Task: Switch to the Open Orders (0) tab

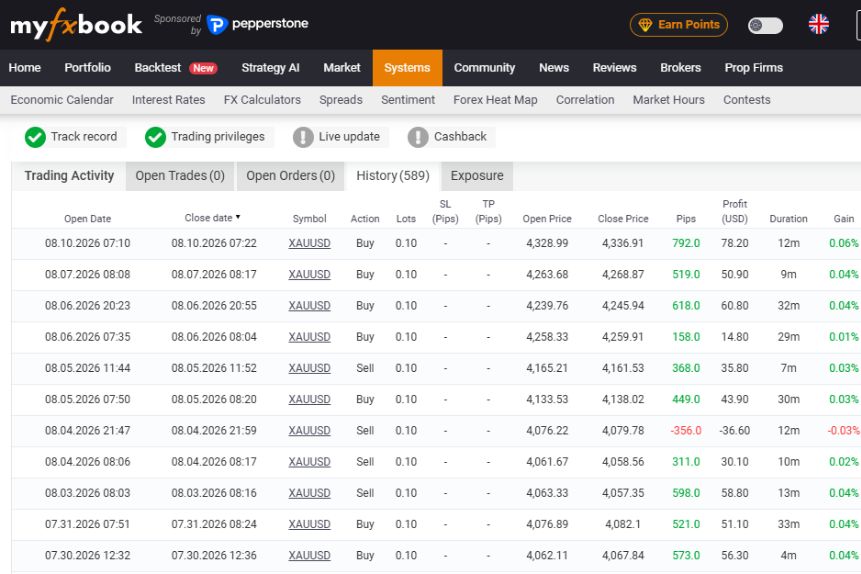Action: coord(290,176)
